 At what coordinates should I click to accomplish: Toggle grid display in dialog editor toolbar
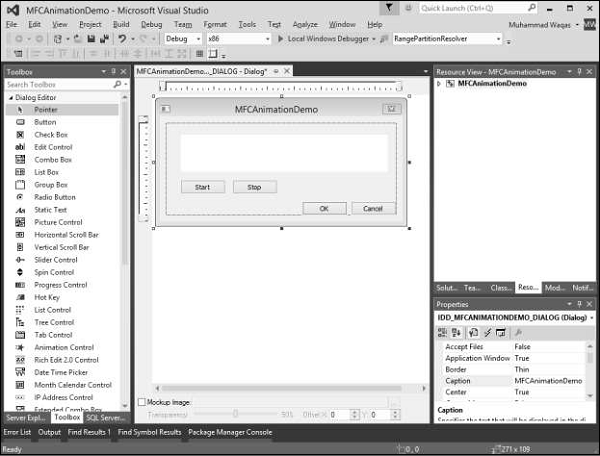pyautogui.click(x=199, y=54)
